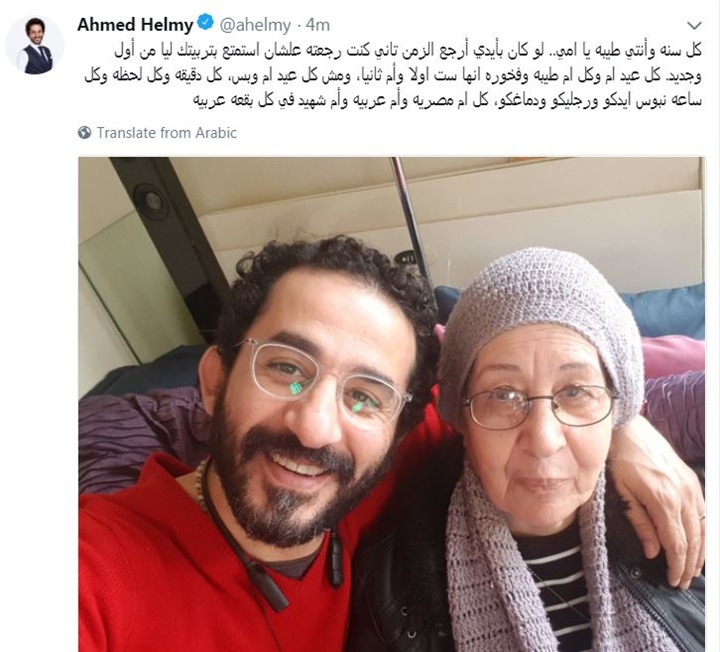720x652 pixels.
Task: Click the Ahmed Helmy display name
Action: [135, 25]
